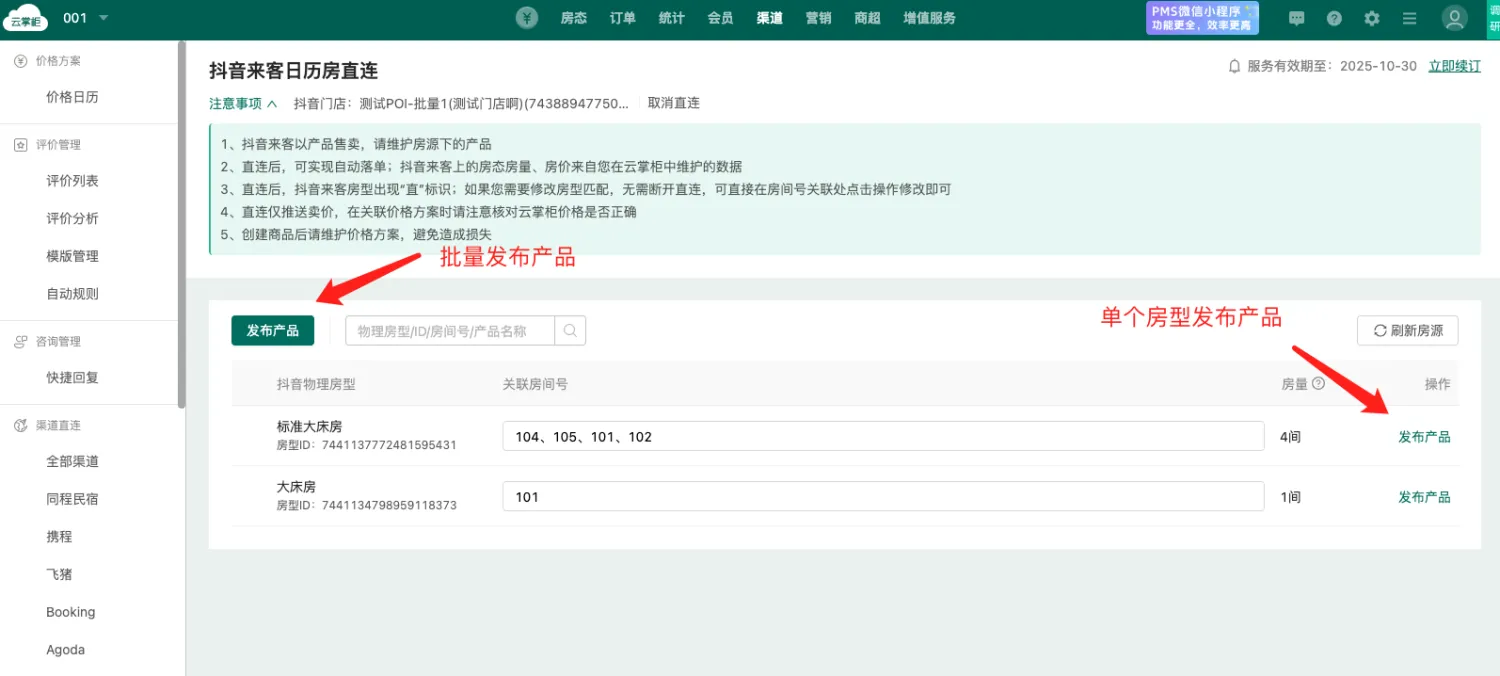Go to 评价分析 in the sidebar
Screen dimensions: 1500x676
(72, 219)
